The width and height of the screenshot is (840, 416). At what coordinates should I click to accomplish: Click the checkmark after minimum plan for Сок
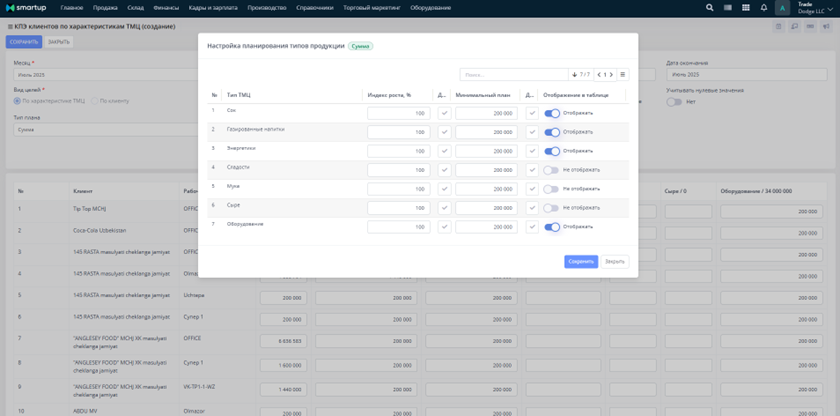[x=531, y=113]
